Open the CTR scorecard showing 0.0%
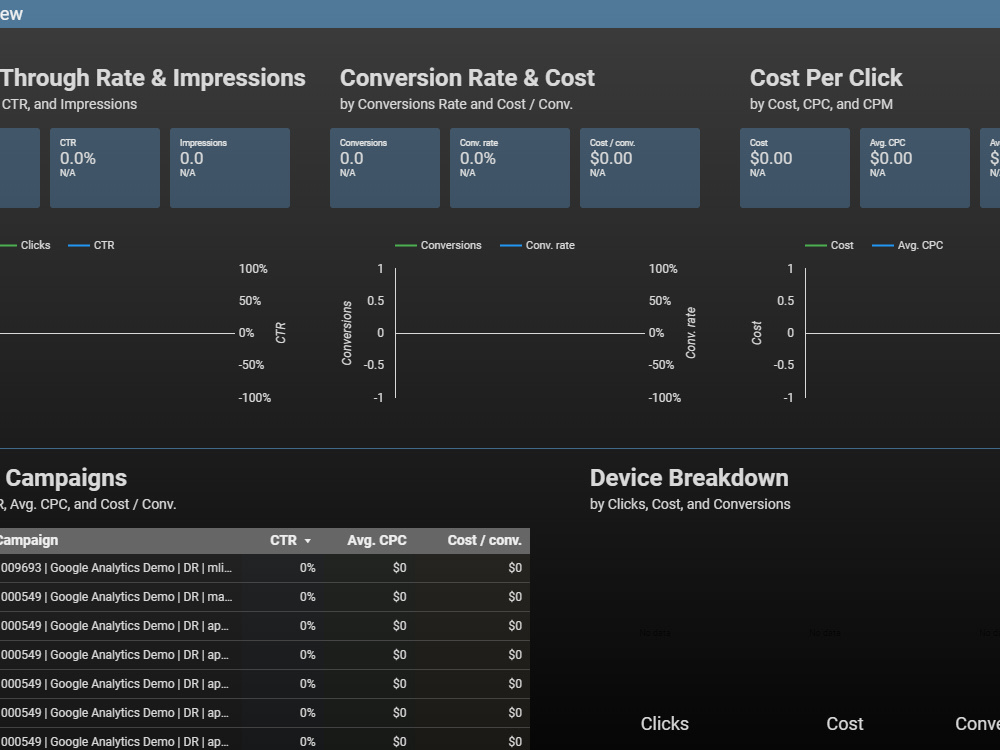1000x750 pixels. point(105,168)
